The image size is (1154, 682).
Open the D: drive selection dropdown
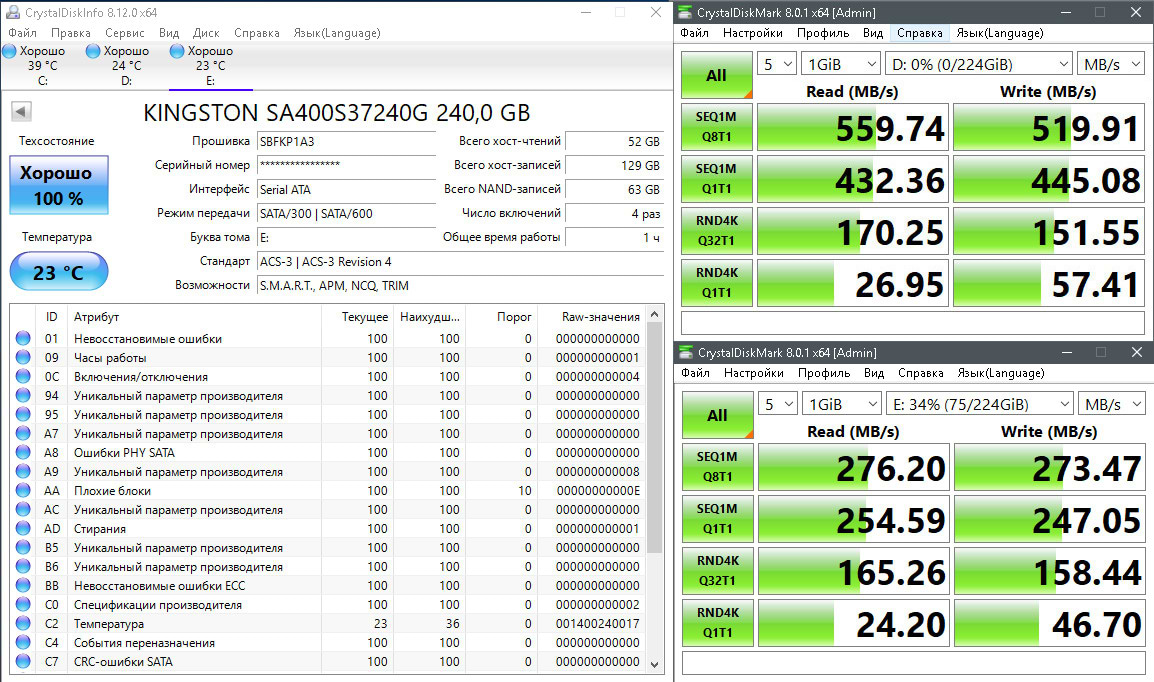[979, 64]
